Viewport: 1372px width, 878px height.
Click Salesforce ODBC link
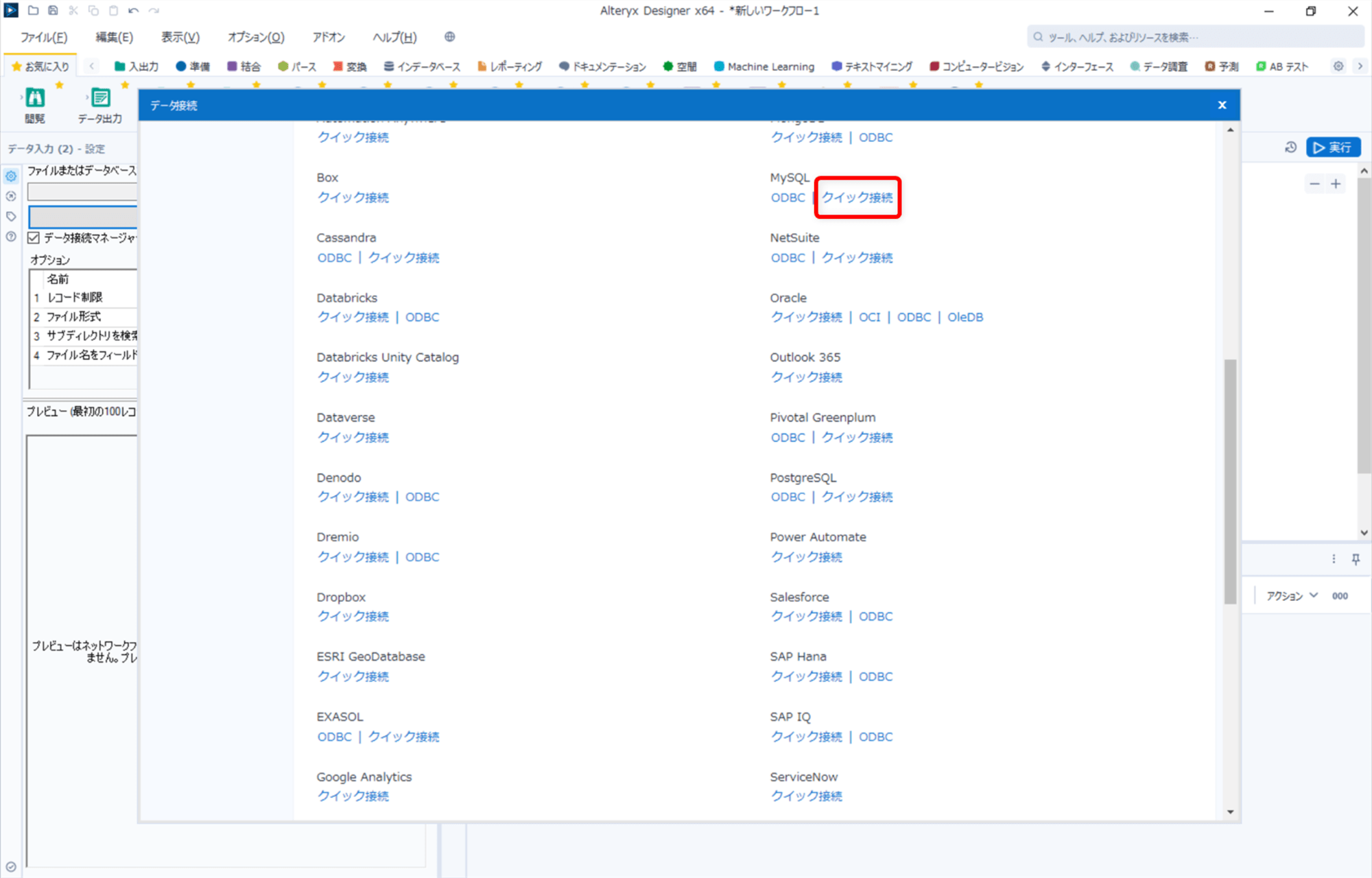[x=875, y=616]
